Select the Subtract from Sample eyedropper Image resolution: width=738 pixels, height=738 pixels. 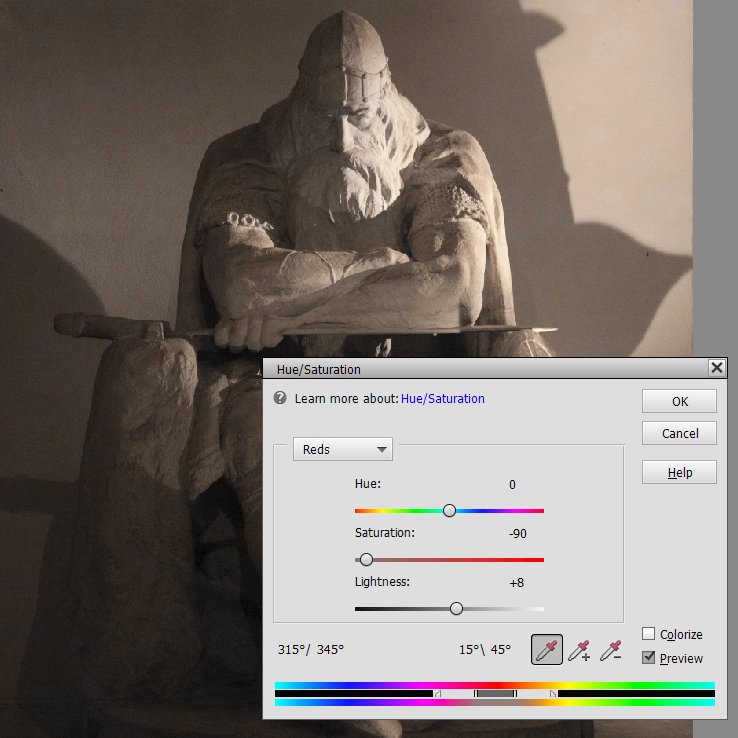610,650
